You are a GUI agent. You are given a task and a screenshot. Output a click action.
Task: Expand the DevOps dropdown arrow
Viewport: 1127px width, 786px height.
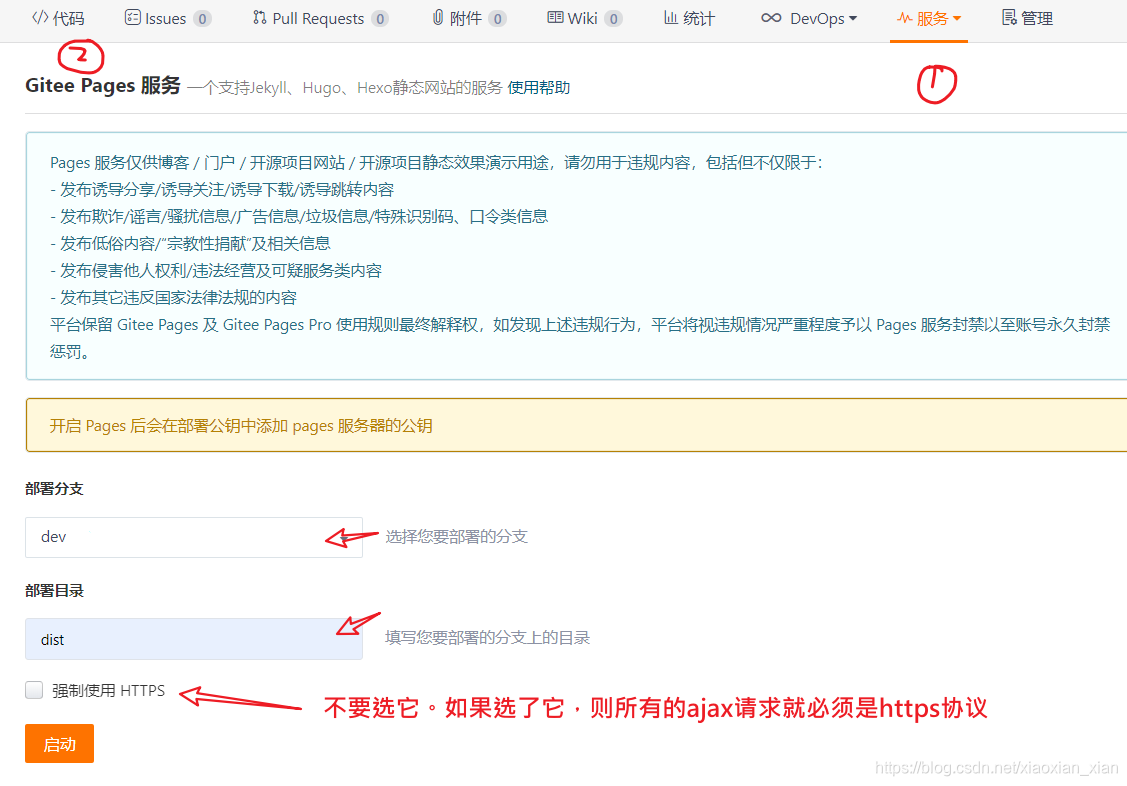coord(853,19)
